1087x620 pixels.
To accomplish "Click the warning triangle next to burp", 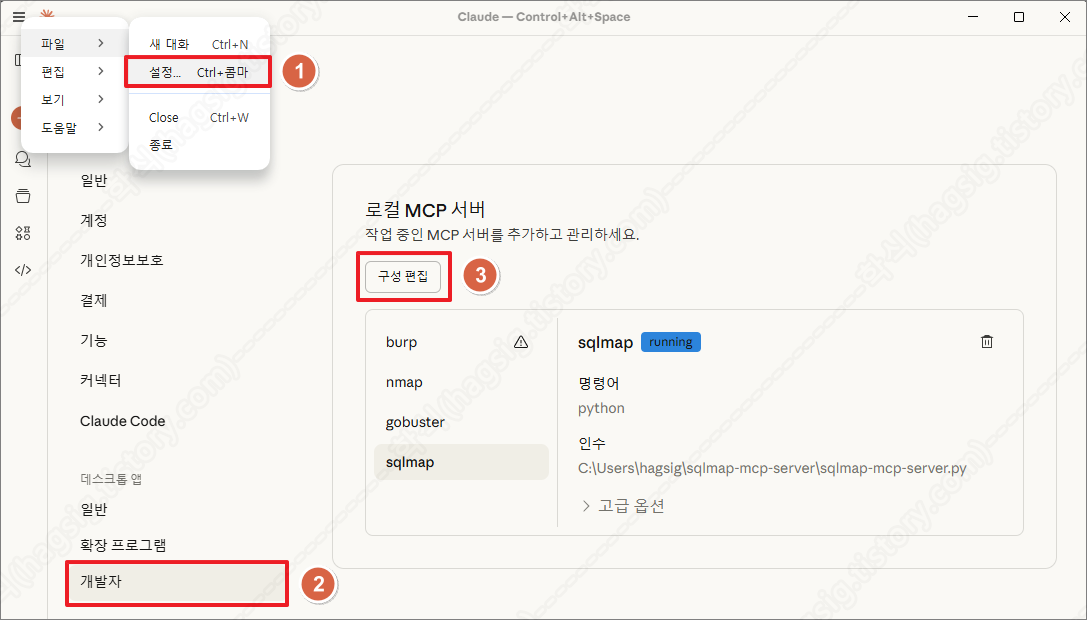I will (x=521, y=342).
